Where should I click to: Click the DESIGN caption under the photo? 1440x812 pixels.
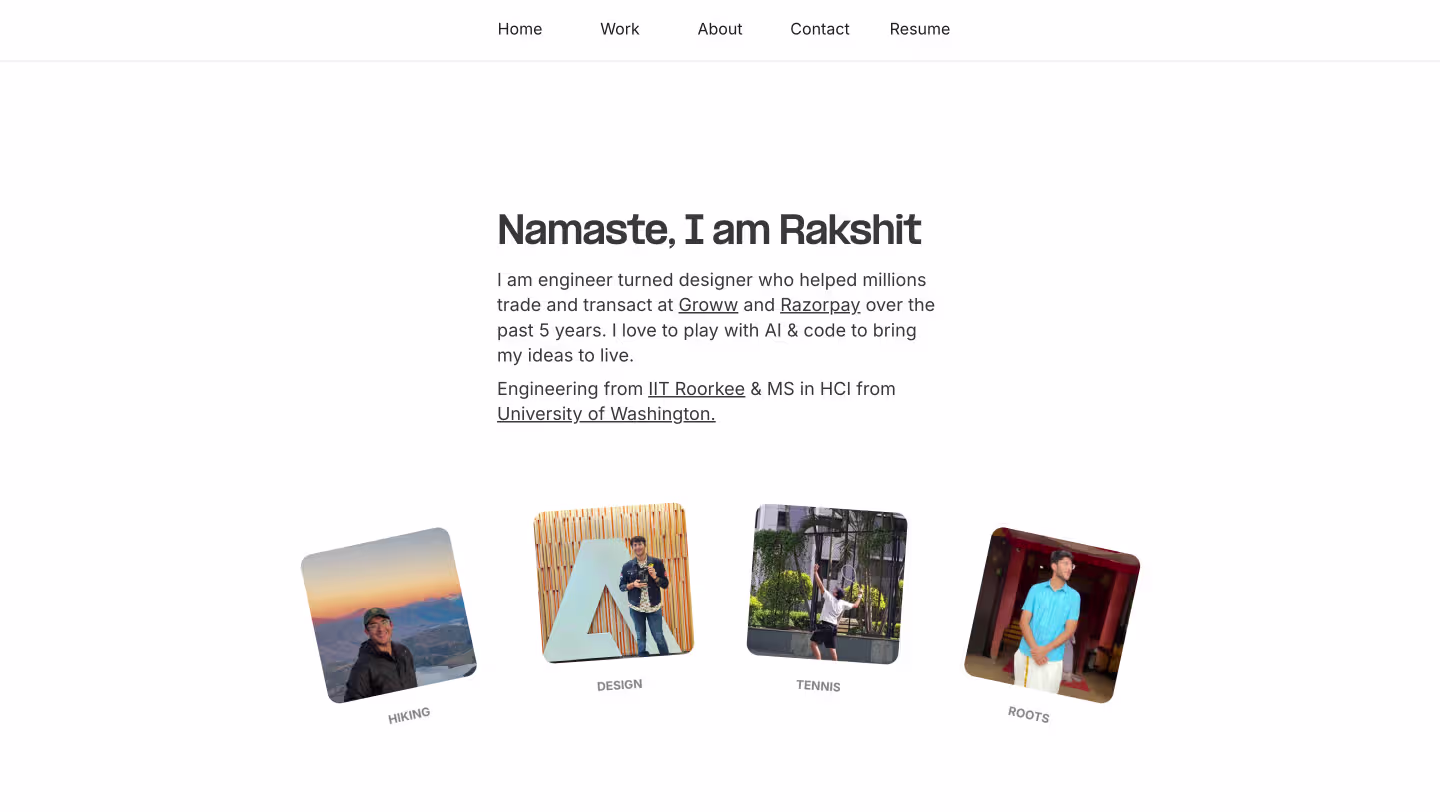pos(619,685)
